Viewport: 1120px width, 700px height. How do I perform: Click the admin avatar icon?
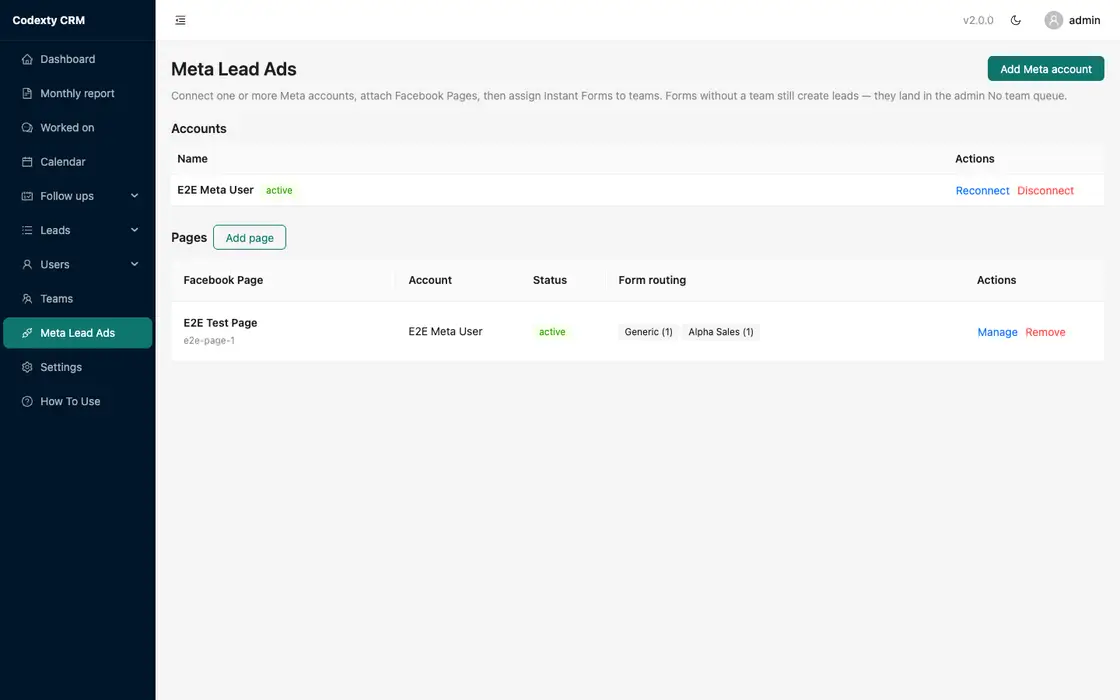(x=1054, y=20)
